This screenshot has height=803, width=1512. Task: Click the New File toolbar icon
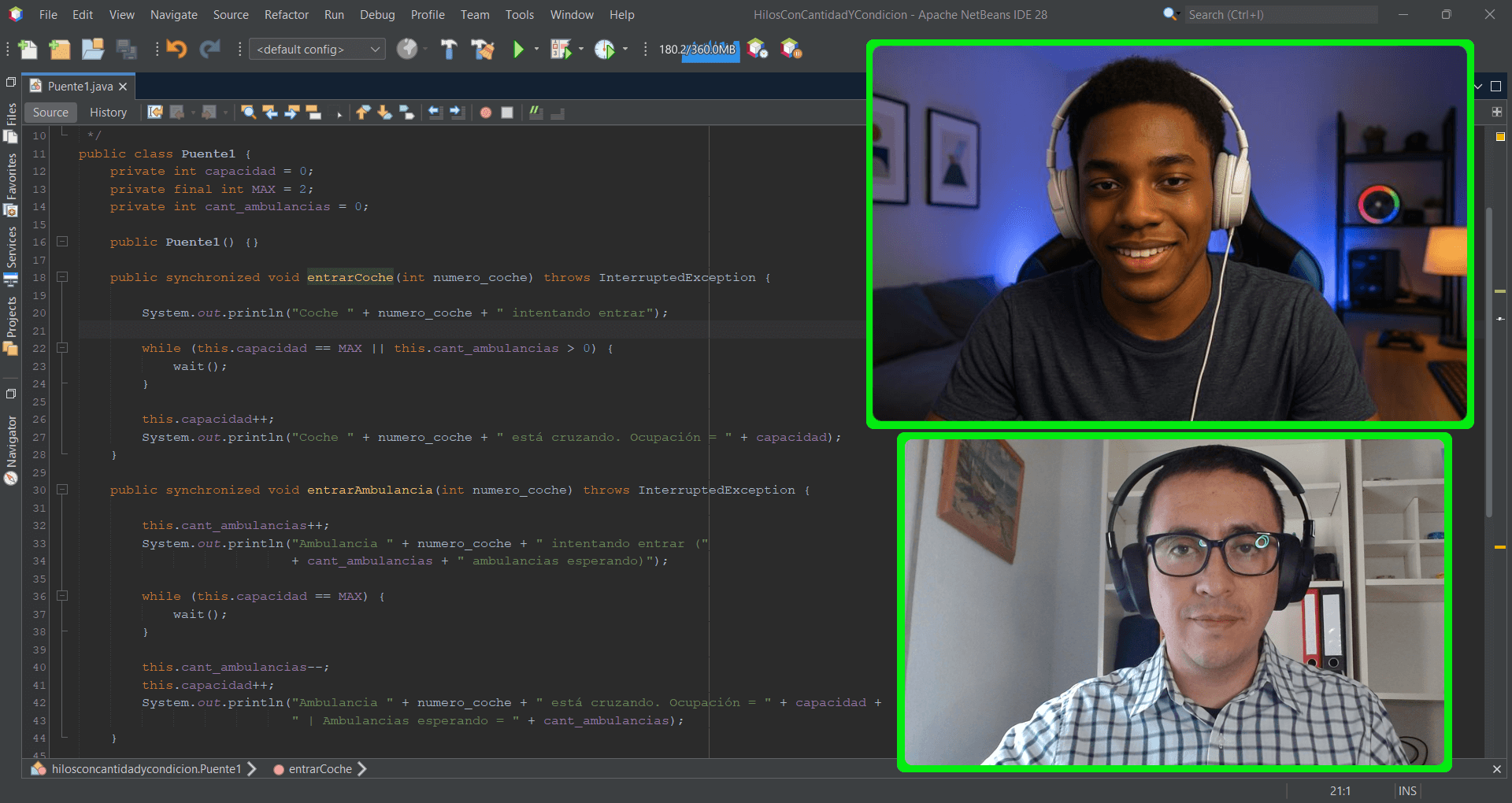(x=28, y=50)
